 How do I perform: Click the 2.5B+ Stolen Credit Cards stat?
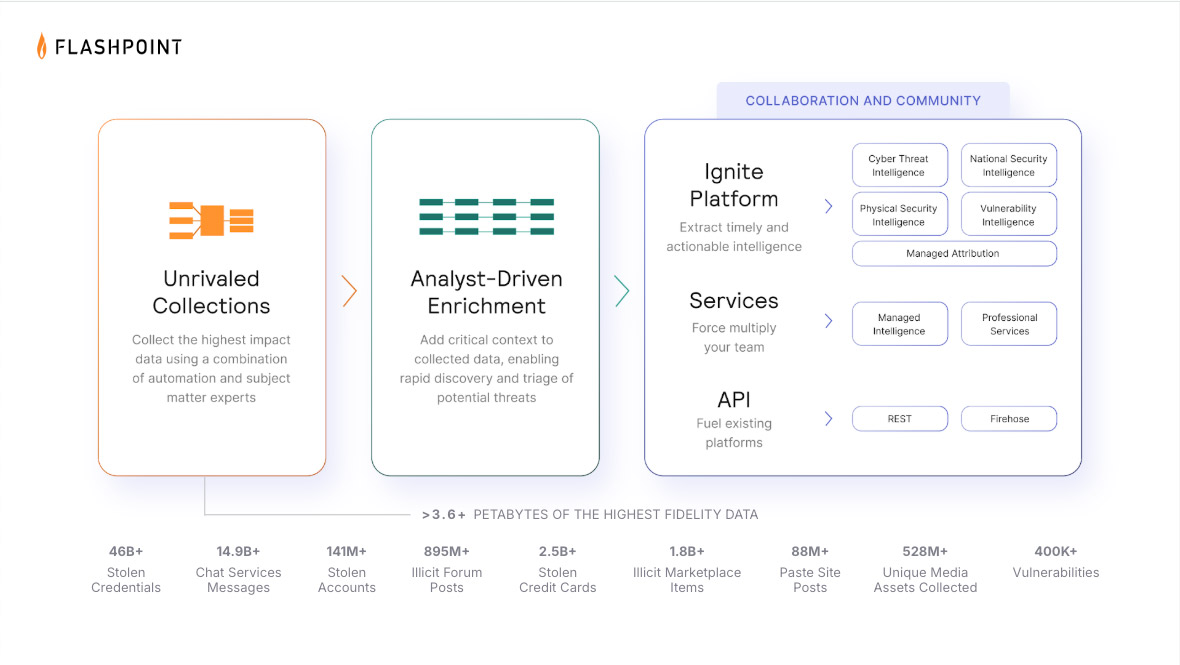[558, 569]
